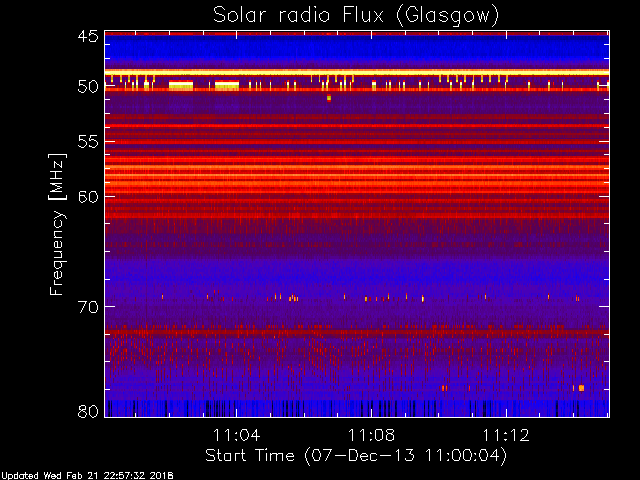
Task: Click the orange square burst near 78 MHz at far right
Action: coord(581,388)
